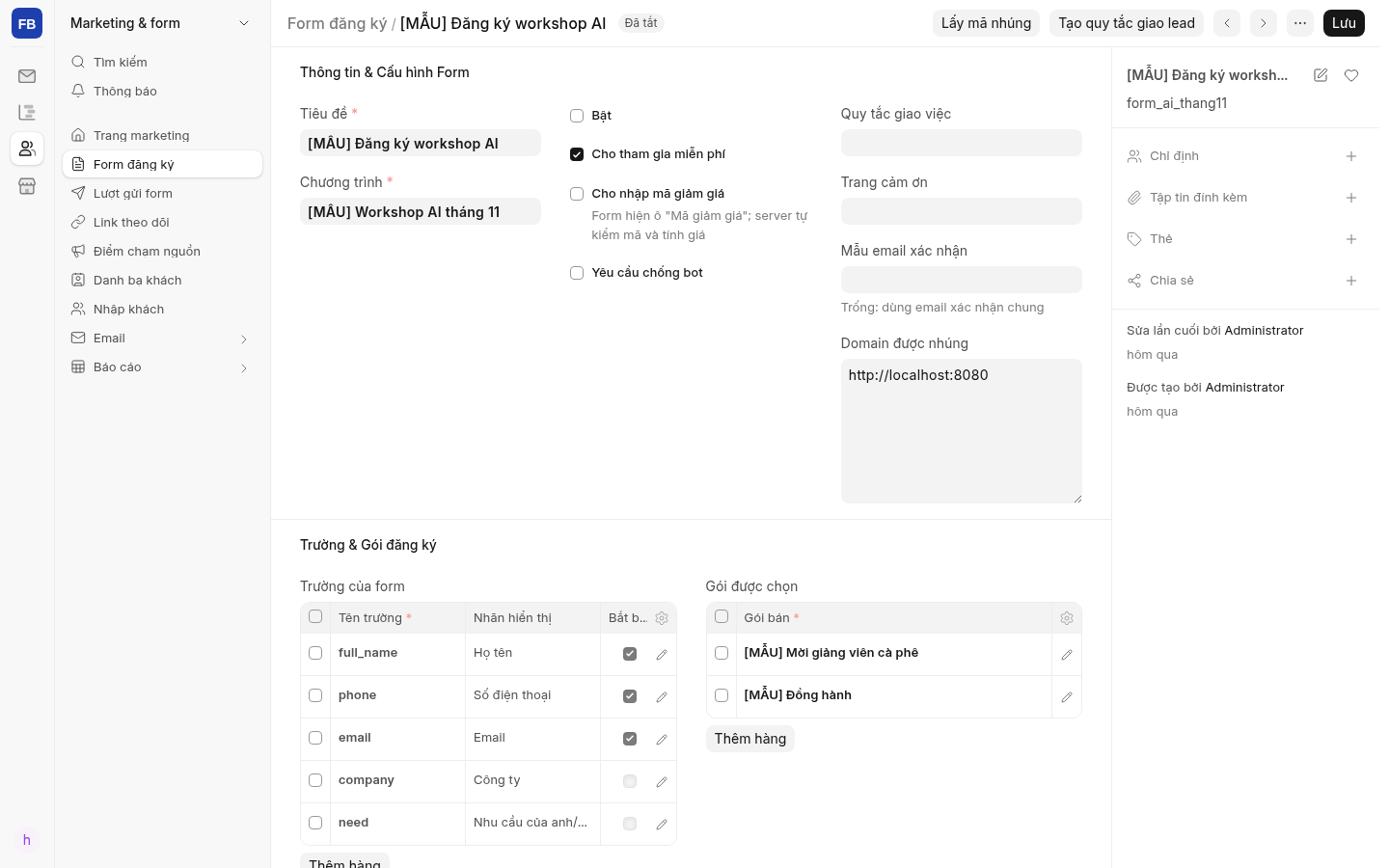This screenshot has width=1389, height=868.
Task: Open Trang marketing in sidebar
Action: coord(162,135)
